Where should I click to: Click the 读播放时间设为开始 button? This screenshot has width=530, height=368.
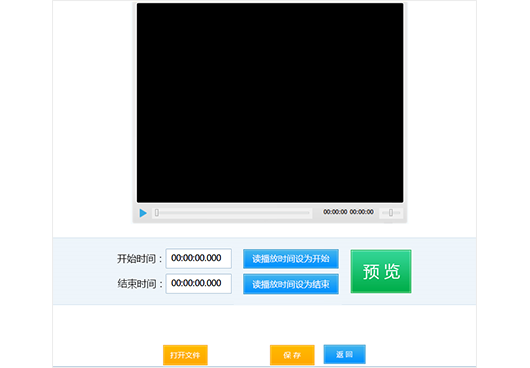coord(291,259)
